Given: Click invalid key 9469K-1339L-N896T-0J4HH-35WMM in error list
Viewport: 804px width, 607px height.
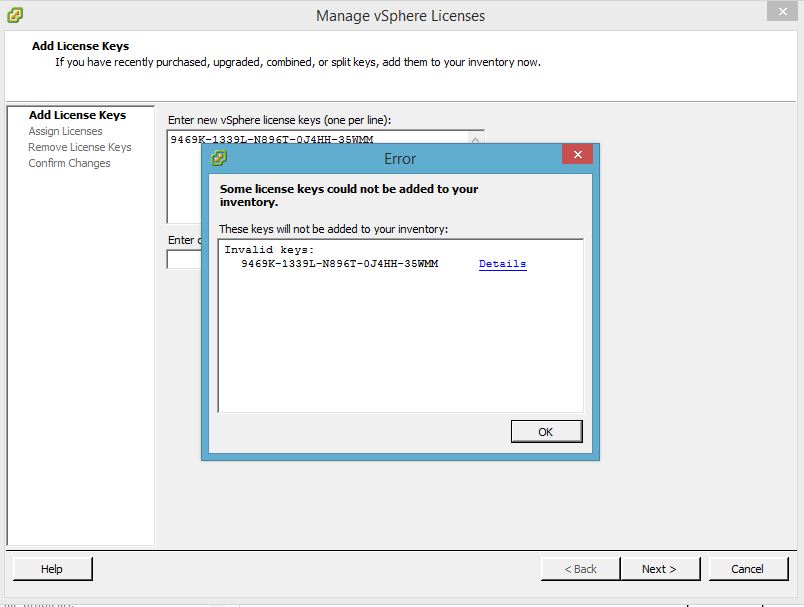Looking at the screenshot, I should (339, 264).
